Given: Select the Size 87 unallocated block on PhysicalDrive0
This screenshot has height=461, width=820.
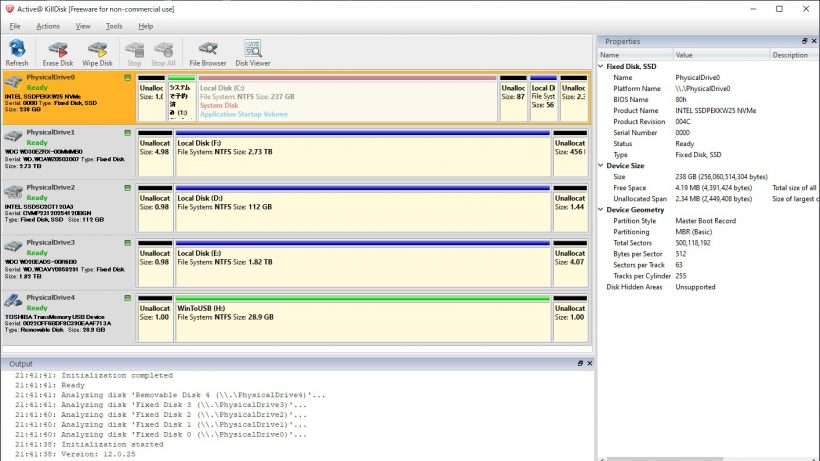Looking at the screenshot, I should click(513, 98).
